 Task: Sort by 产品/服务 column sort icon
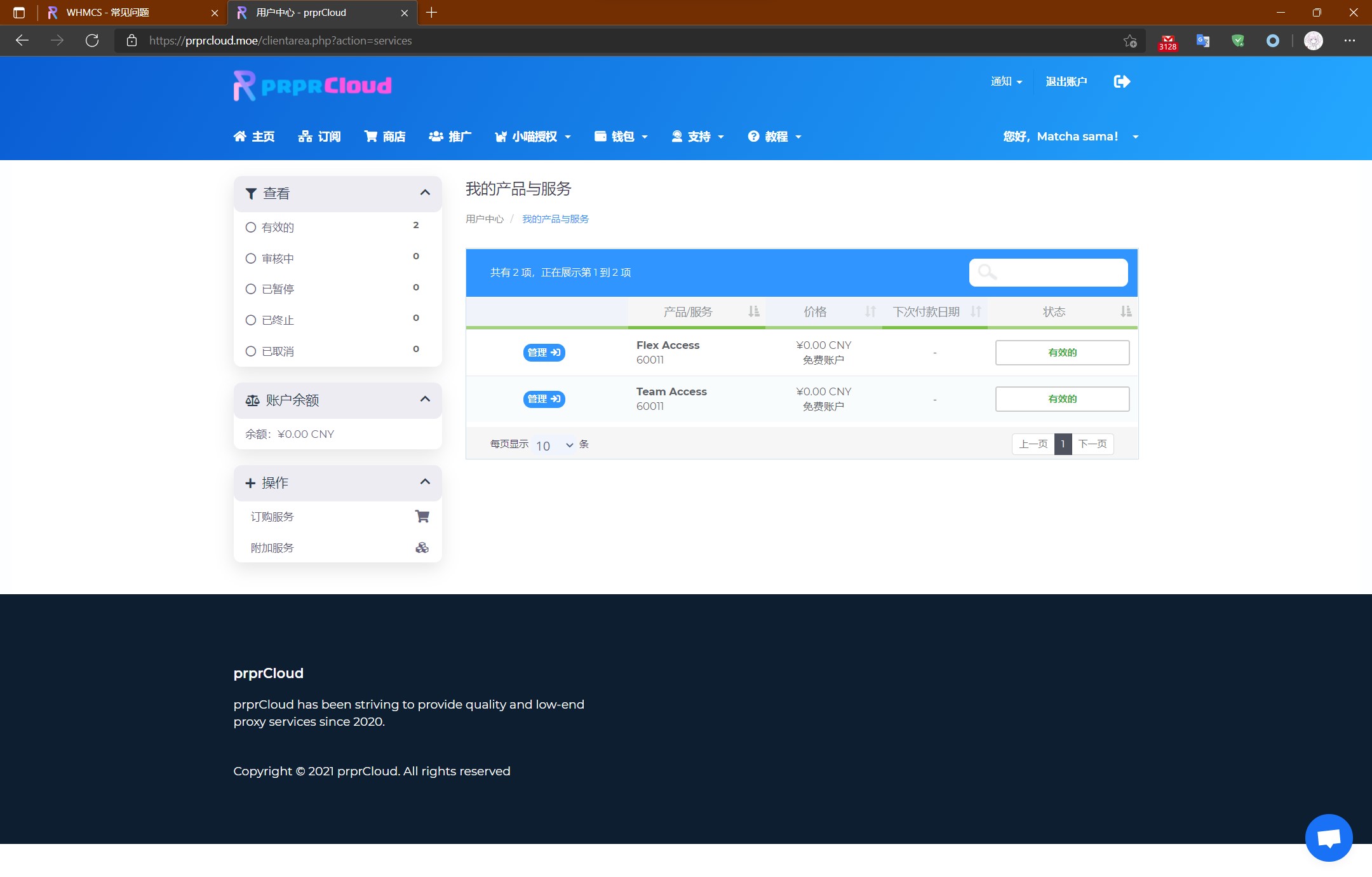[x=753, y=311]
